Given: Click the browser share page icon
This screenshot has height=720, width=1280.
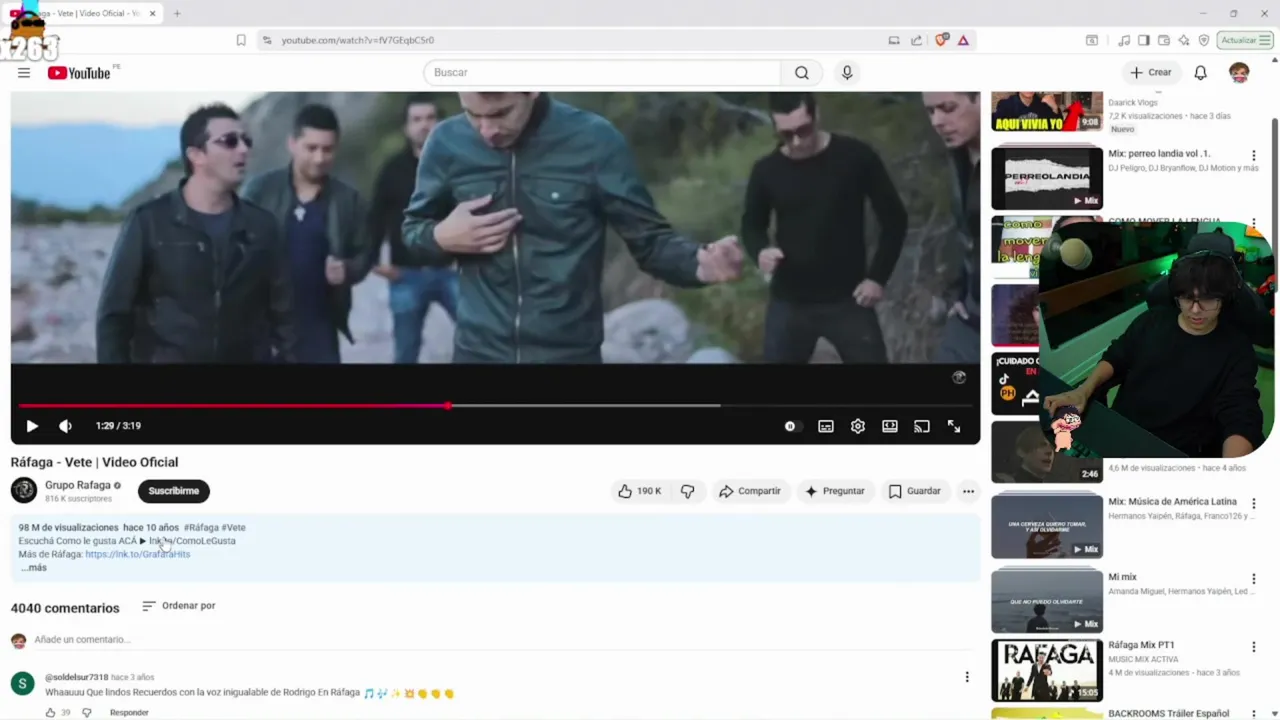Looking at the screenshot, I should [916, 40].
